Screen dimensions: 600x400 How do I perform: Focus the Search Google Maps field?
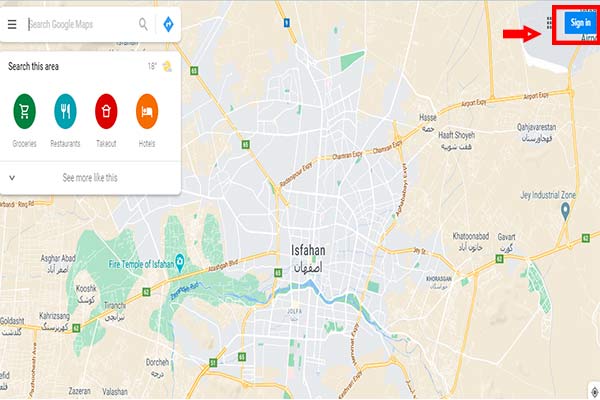pyautogui.click(x=82, y=24)
